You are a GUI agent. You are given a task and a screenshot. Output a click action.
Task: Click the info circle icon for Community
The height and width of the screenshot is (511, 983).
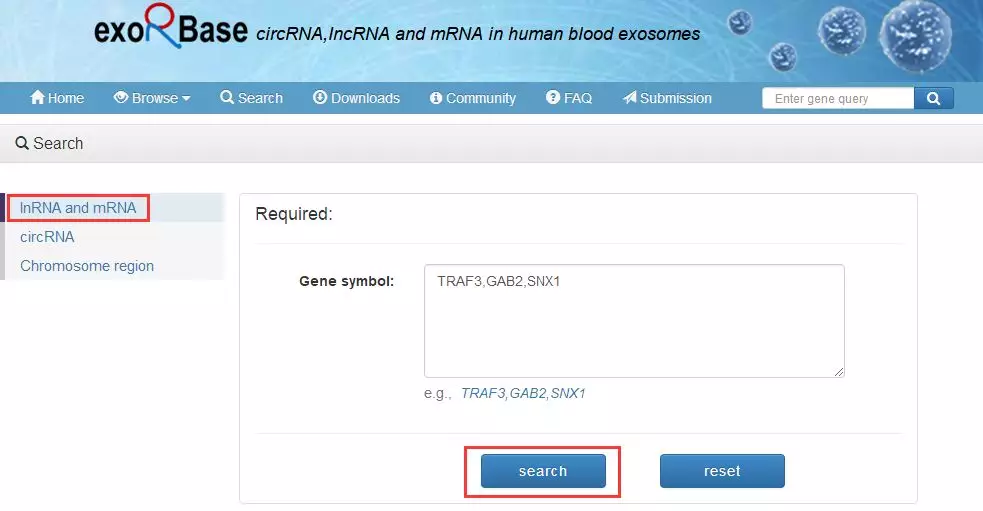(x=436, y=98)
